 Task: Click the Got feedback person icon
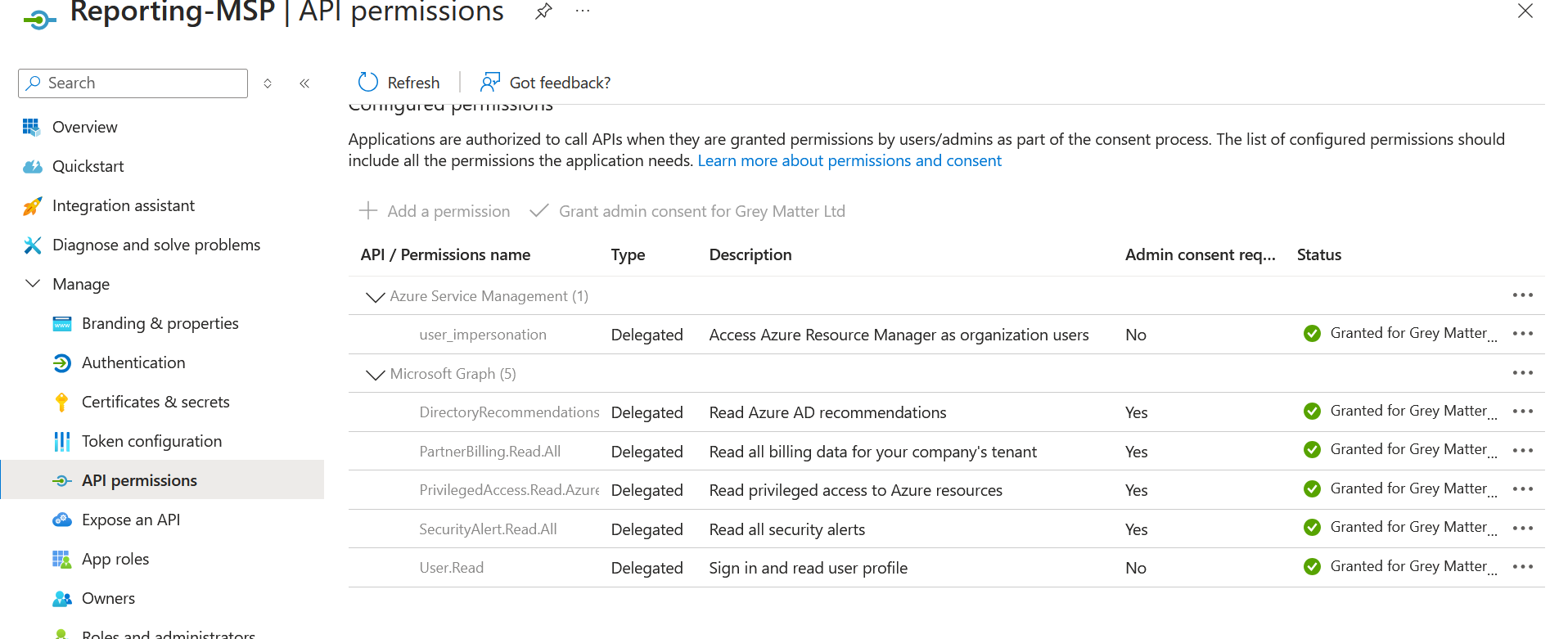490,82
